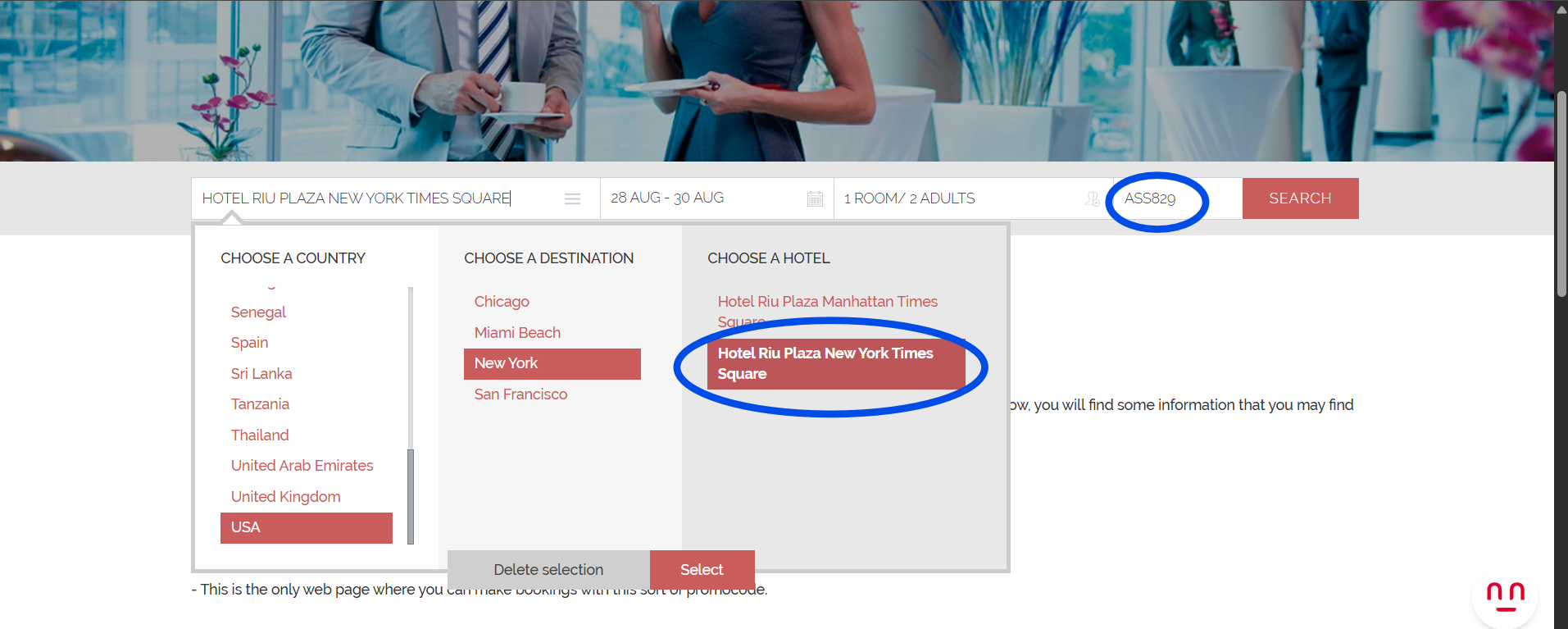Screen dimensions: 1568x629
Task: Open the chat assistant bubble icon
Action: [x=1505, y=596]
